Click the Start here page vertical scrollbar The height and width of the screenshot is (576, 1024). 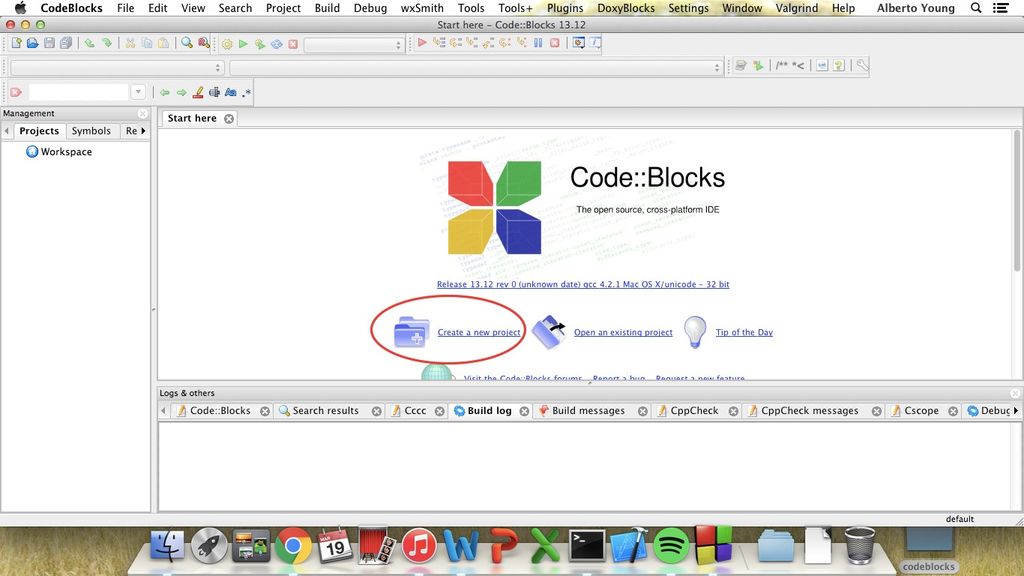pyautogui.click(x=1017, y=200)
